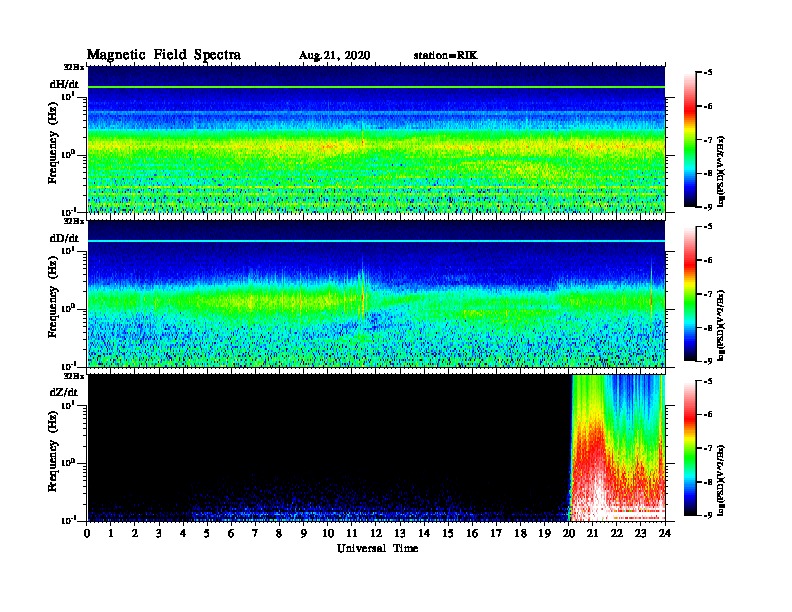This screenshot has width=792, height=612.
Task: Click hour tick label "13" on time axis
Action: coord(400,533)
